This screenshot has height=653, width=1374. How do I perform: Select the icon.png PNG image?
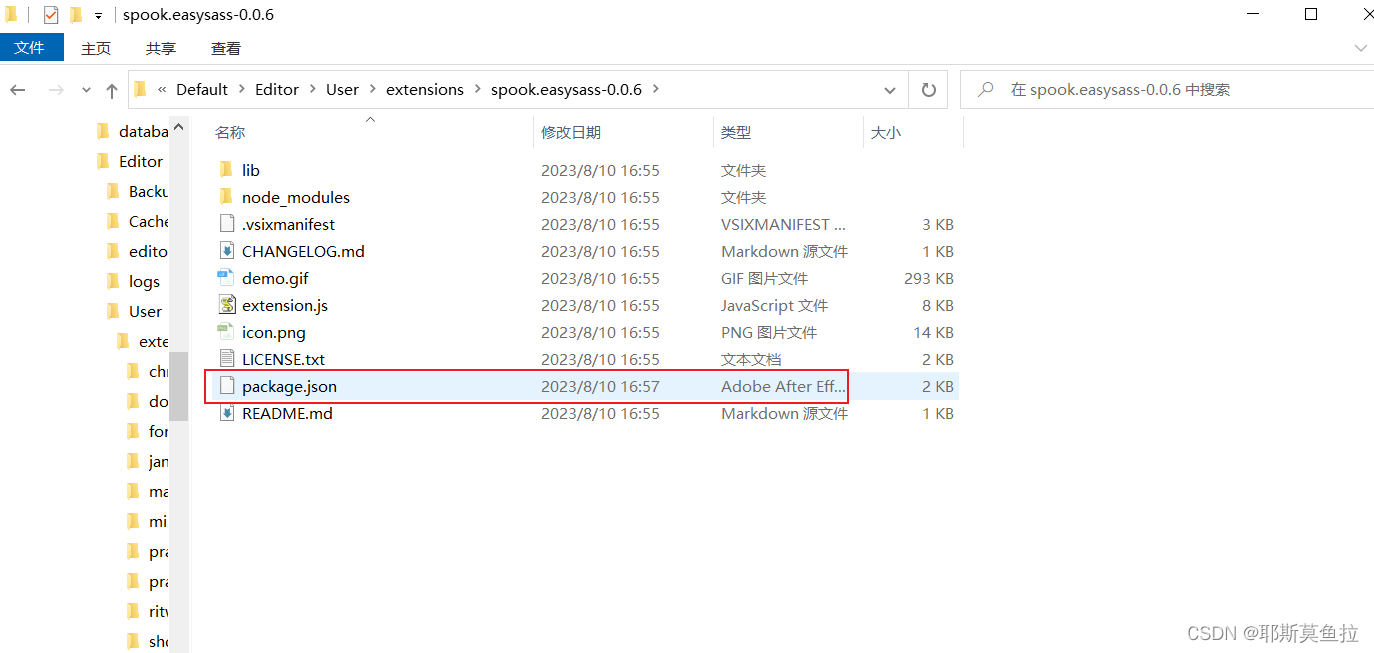pyautogui.click(x=272, y=332)
